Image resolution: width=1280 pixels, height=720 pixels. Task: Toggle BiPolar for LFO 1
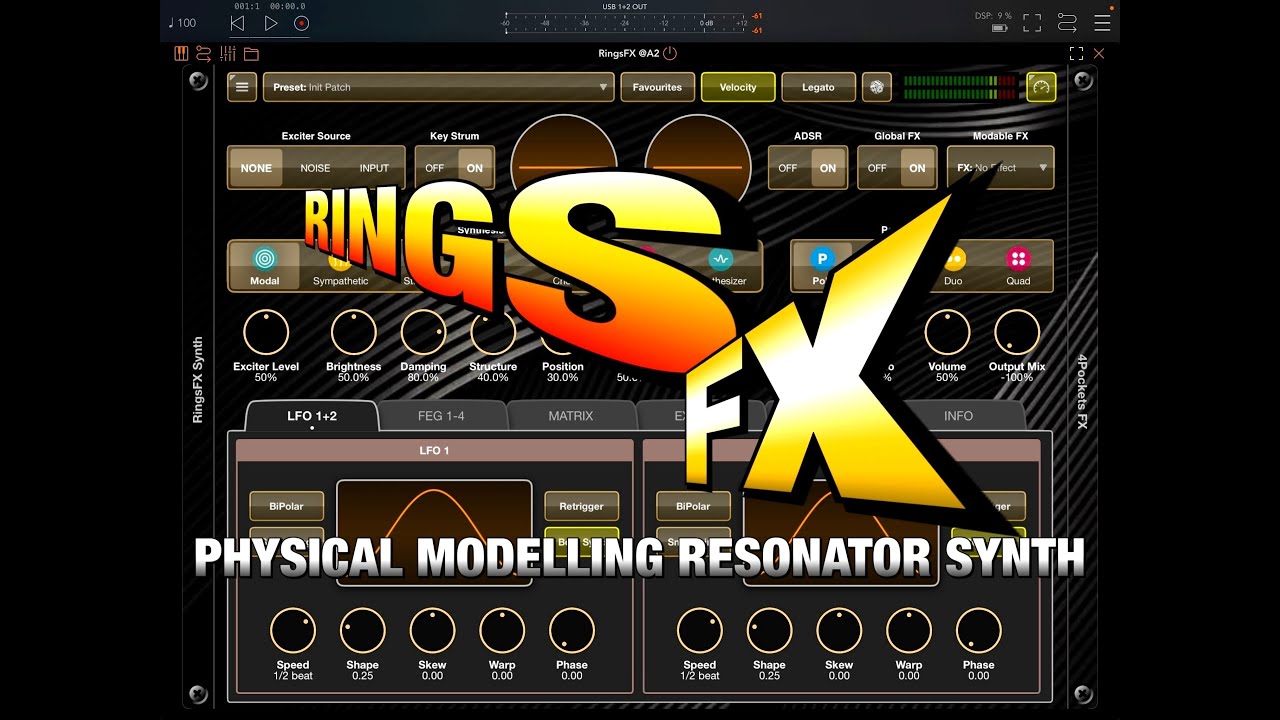click(x=286, y=506)
